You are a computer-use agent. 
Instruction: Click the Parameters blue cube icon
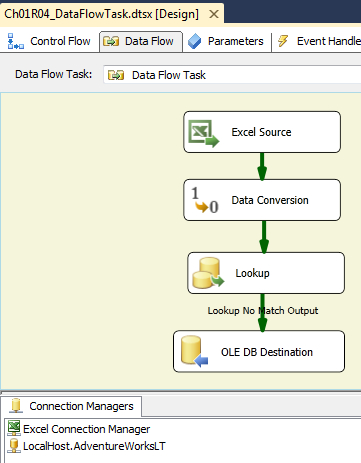[x=194, y=41]
